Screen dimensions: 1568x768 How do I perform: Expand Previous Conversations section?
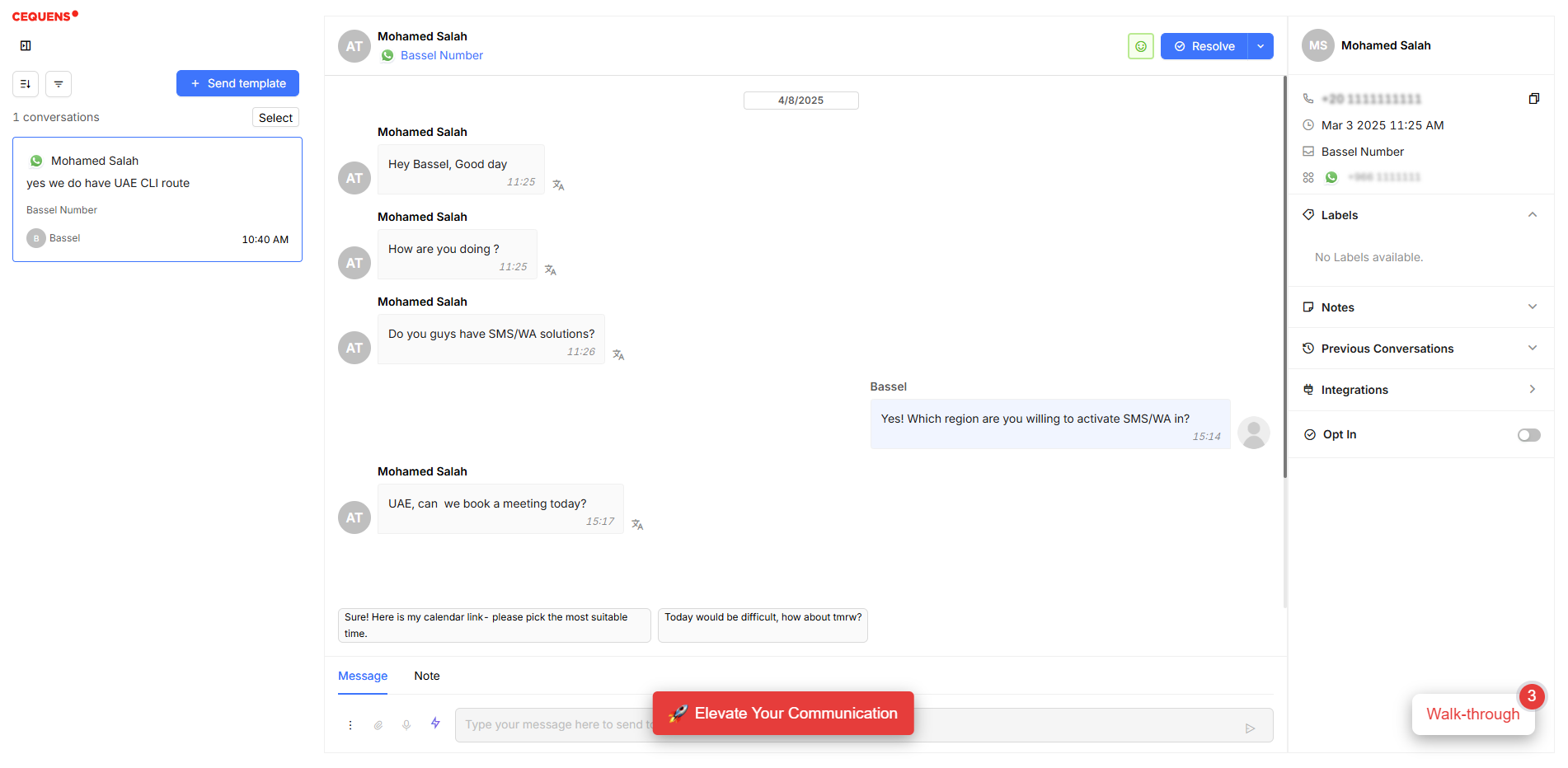[x=1532, y=349]
